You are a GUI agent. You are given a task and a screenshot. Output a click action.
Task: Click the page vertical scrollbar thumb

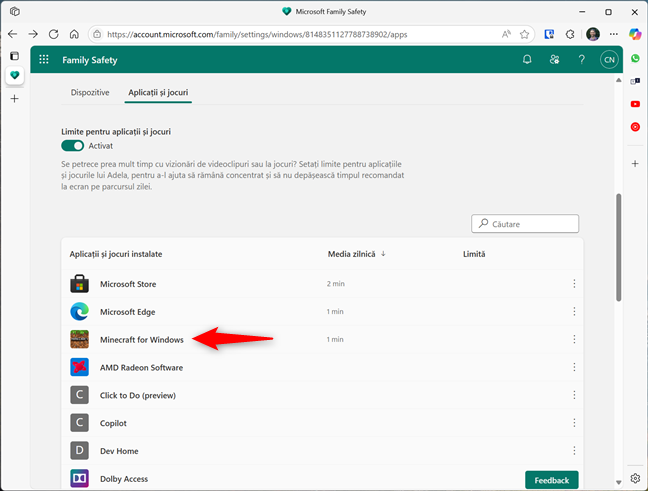(x=619, y=247)
